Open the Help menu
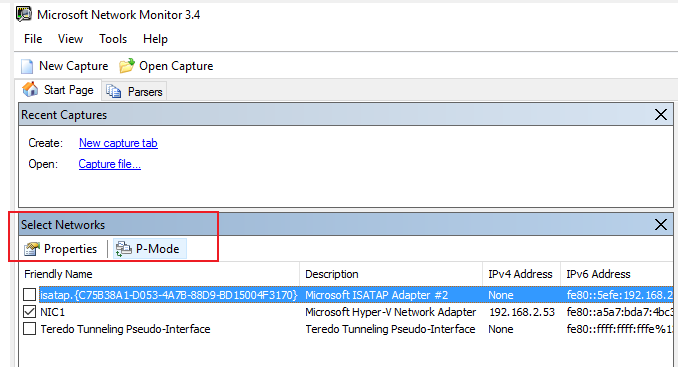This screenshot has height=367, width=678. tap(155, 39)
